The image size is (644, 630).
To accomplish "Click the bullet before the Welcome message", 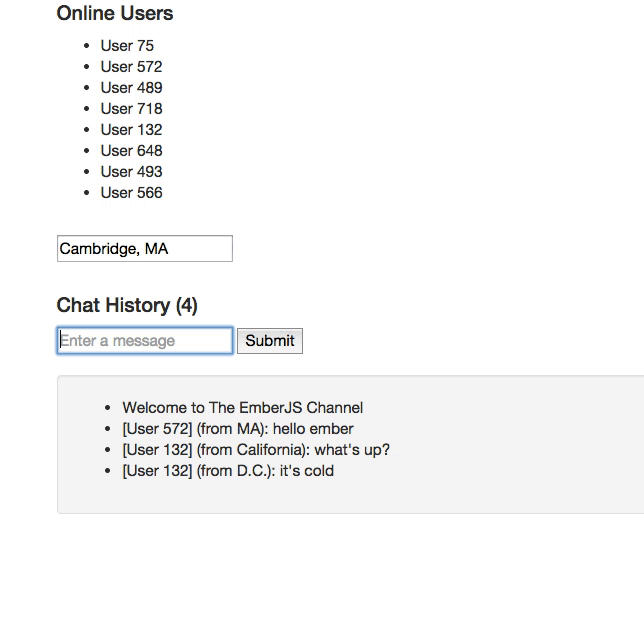I will coord(110,408).
